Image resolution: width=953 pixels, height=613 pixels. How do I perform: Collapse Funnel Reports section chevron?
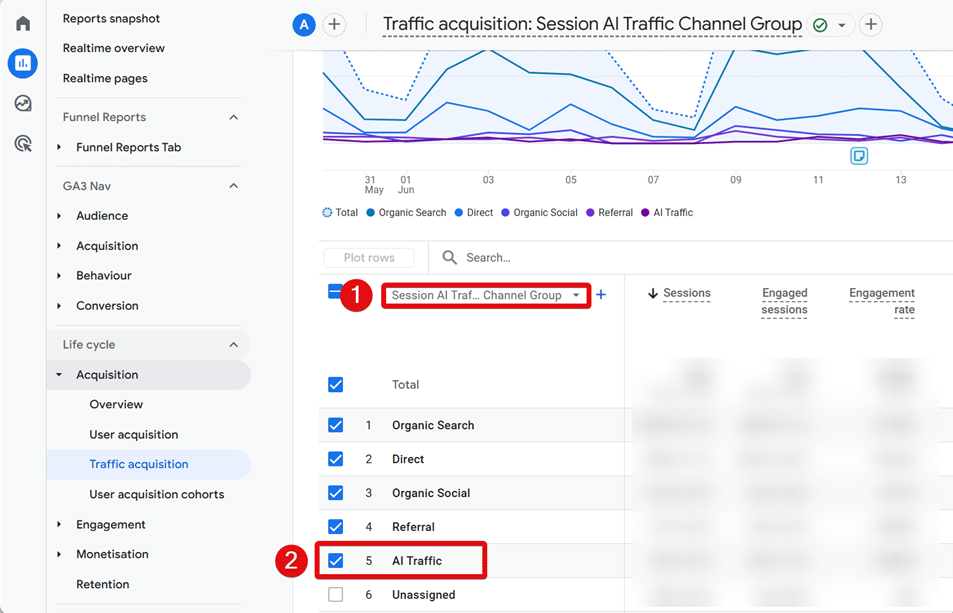click(x=233, y=117)
